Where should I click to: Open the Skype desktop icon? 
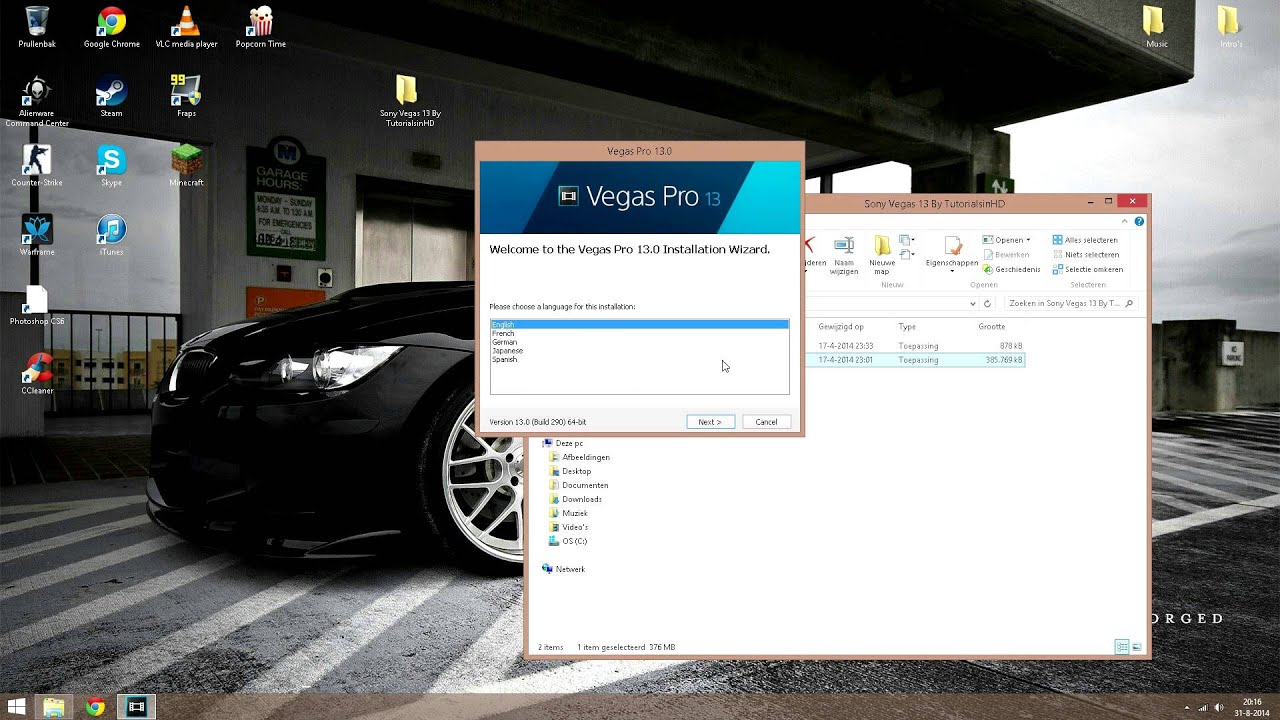111,166
